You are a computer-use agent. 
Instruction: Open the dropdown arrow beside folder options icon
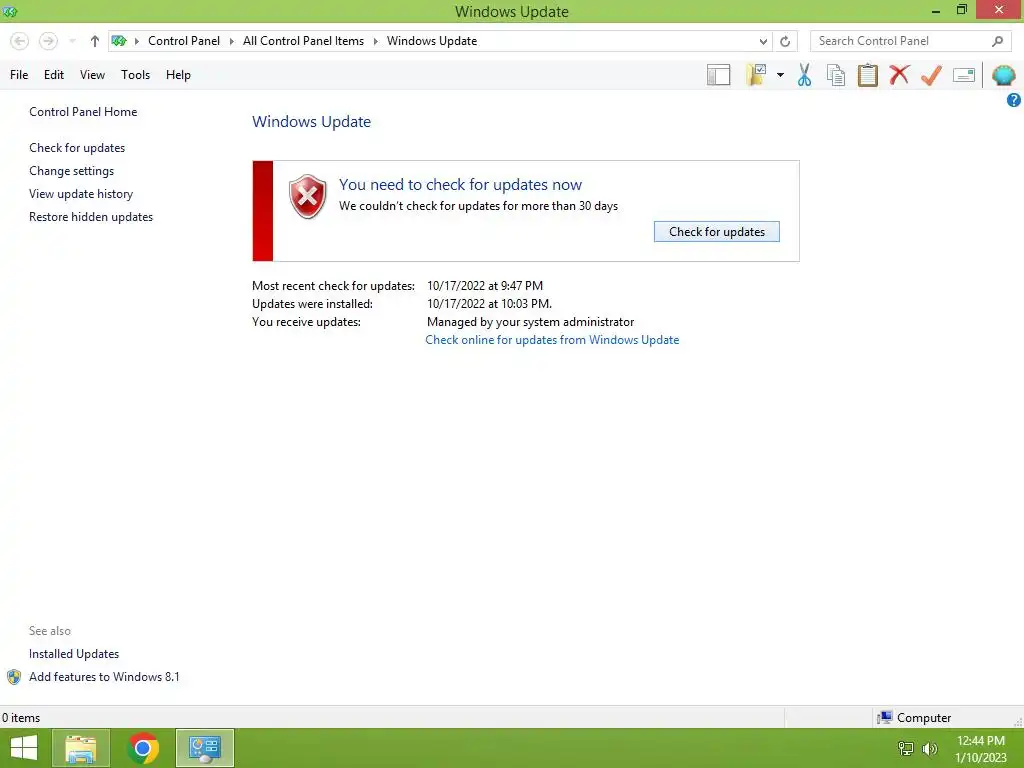pyautogui.click(x=780, y=75)
